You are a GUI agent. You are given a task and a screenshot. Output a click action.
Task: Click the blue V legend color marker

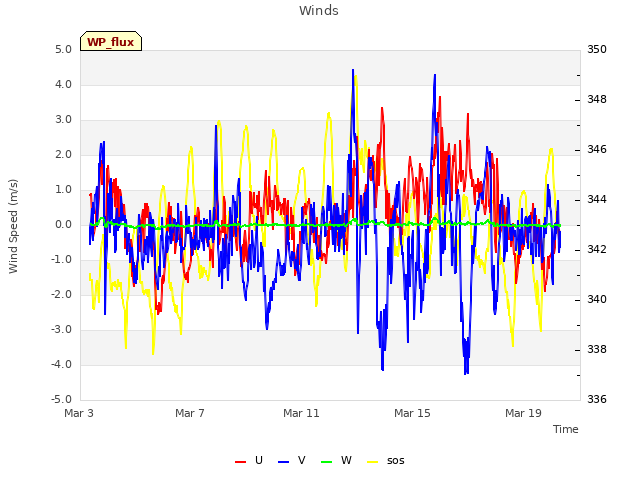(x=283, y=462)
